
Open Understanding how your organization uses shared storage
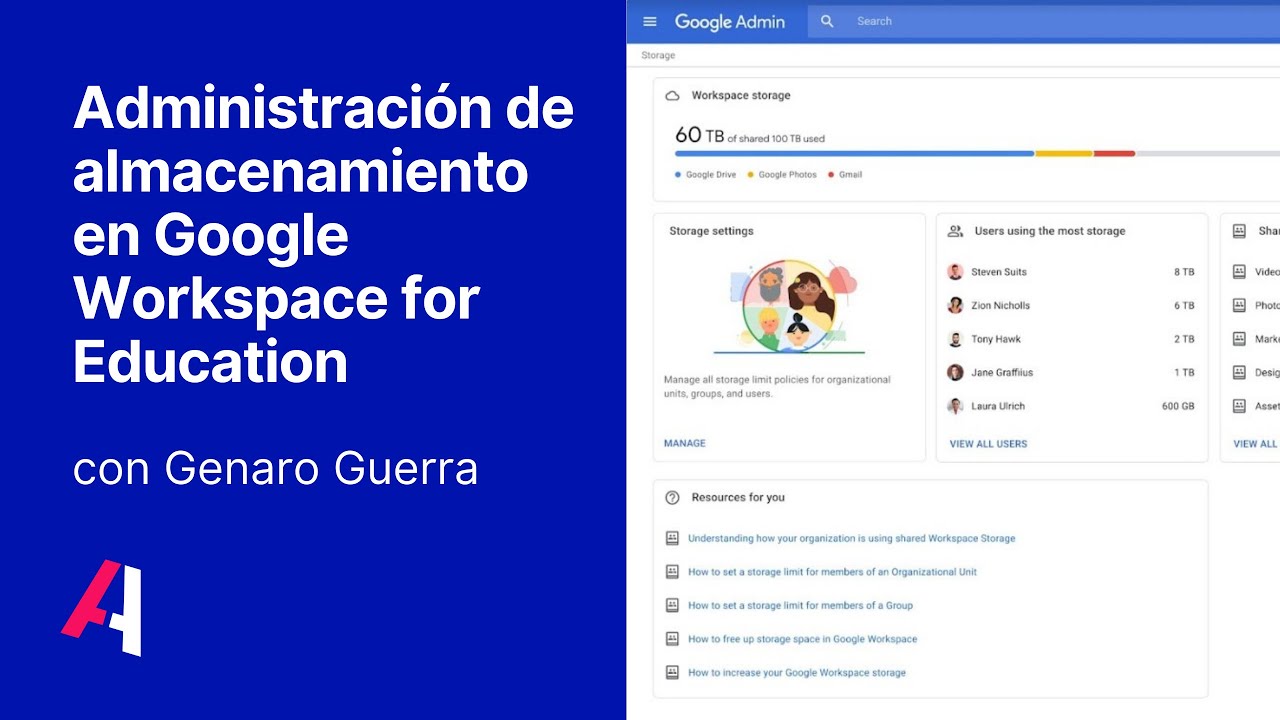851,538
